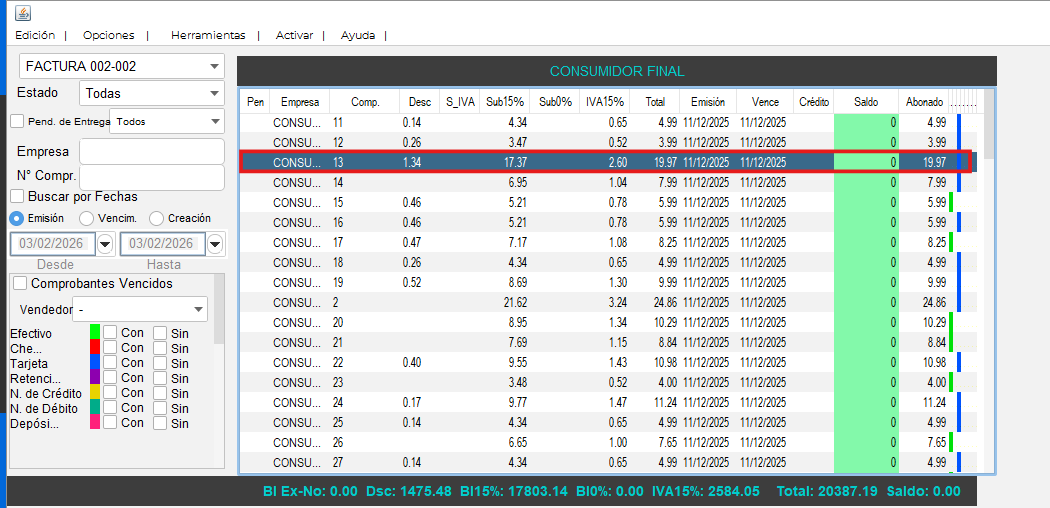The image size is (1050, 508).
Task: Open the Herramientas menu
Action: click(x=207, y=35)
